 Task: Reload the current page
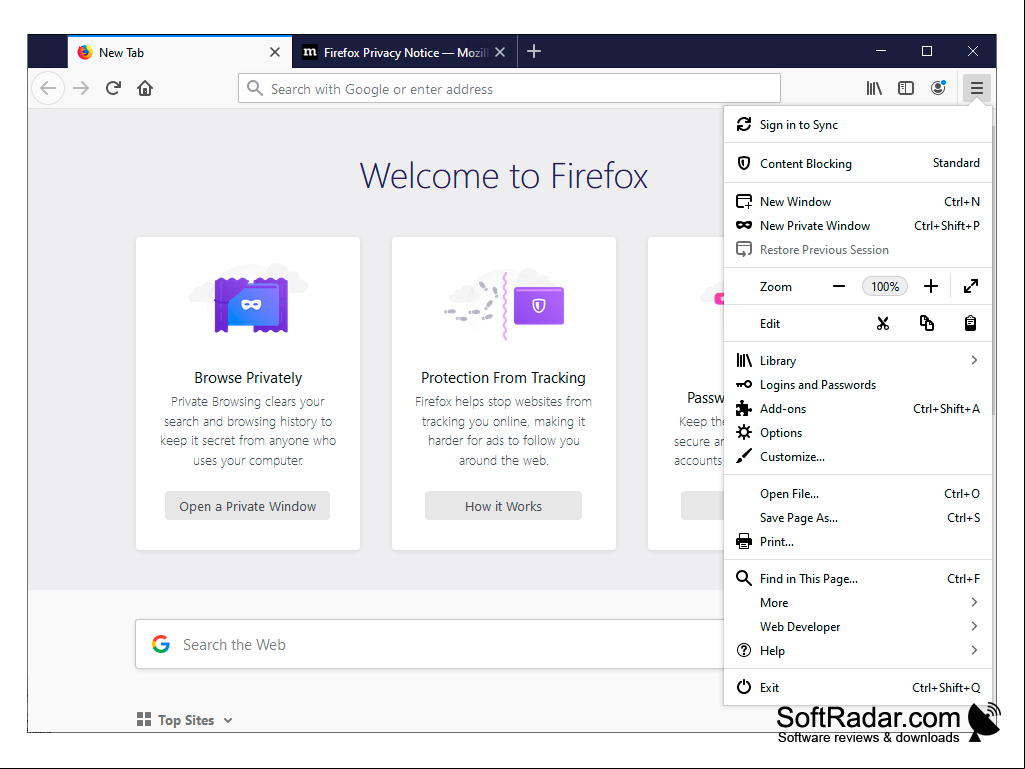114,88
